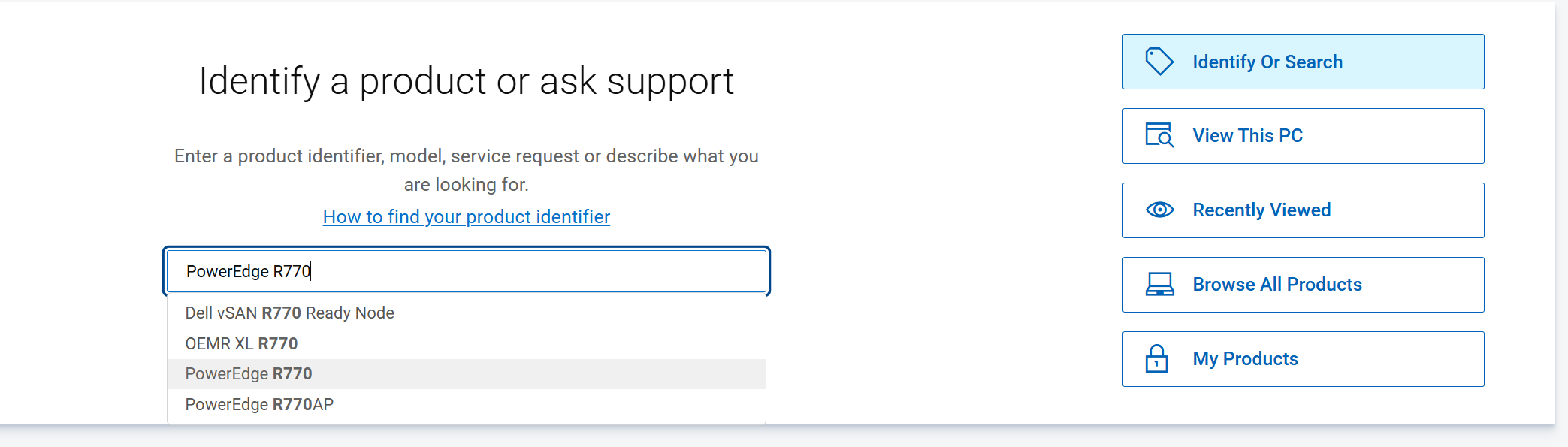Click inside the product identifier search box
Screen dimensions: 1568x447
click(466, 270)
